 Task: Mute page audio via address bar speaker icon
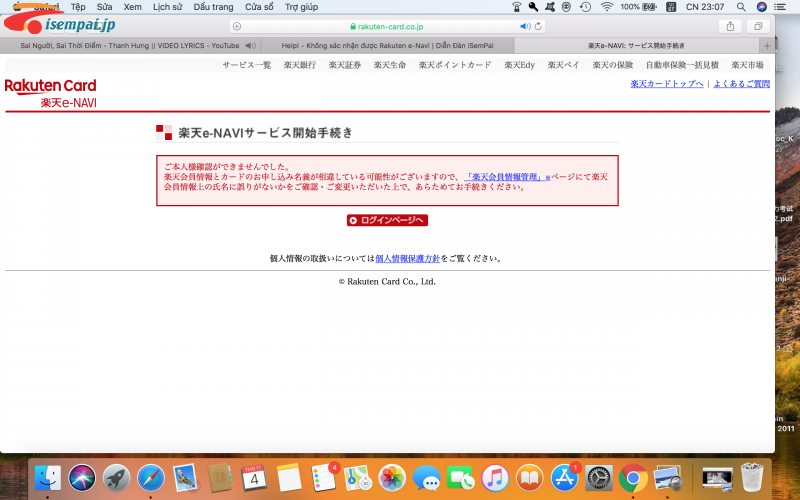tap(525, 27)
